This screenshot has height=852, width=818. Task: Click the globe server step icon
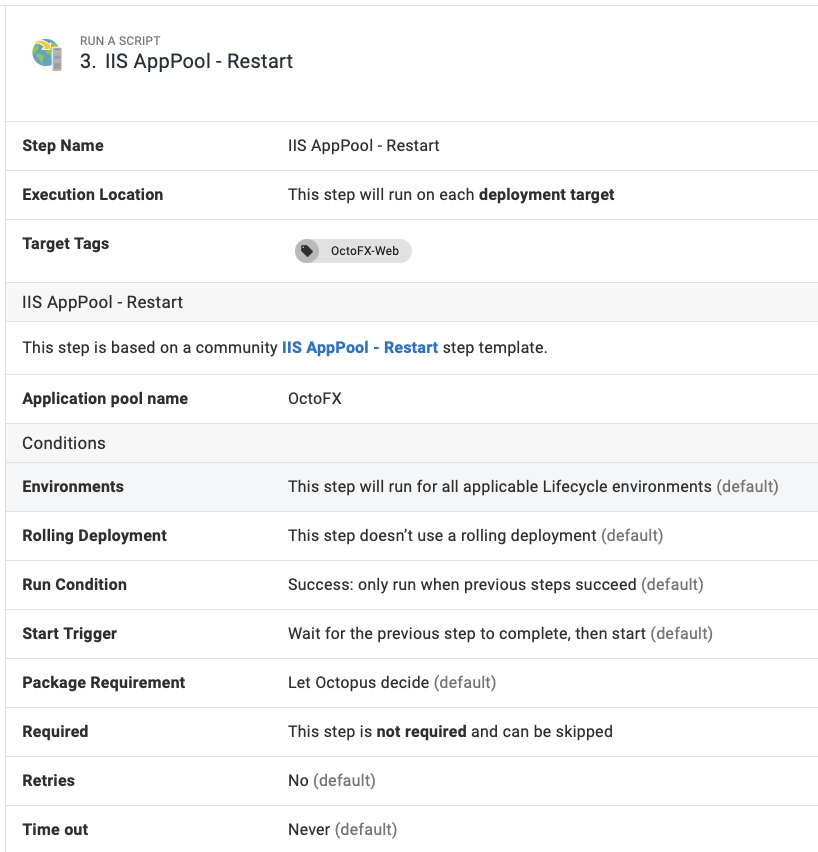(x=47, y=55)
